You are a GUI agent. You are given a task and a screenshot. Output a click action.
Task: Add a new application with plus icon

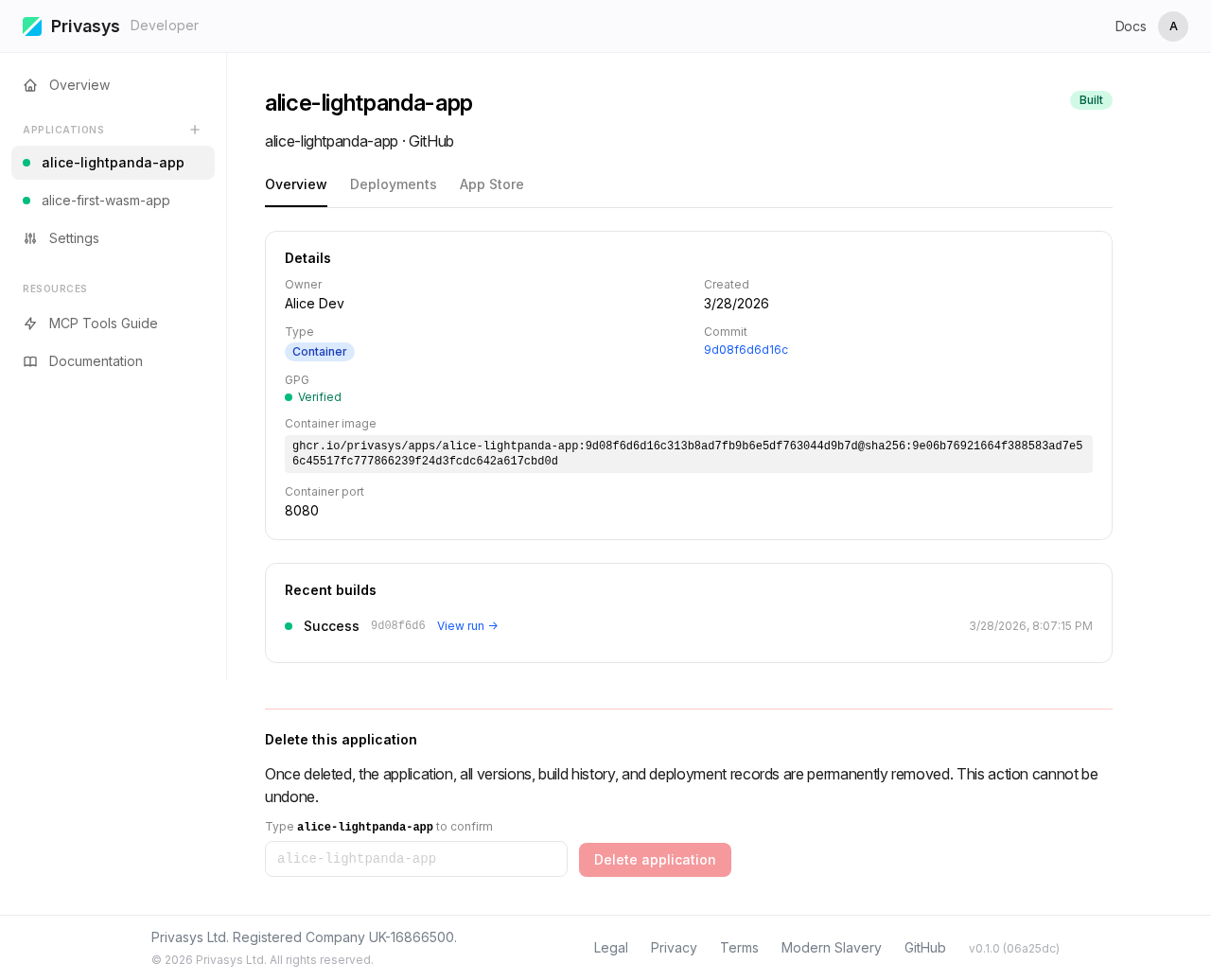tap(195, 130)
